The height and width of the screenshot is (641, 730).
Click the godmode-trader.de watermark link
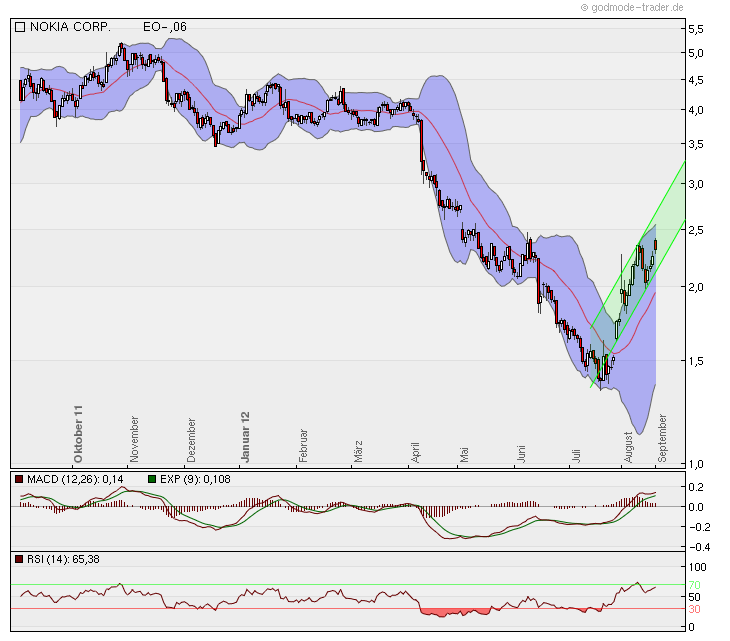[632, 7]
